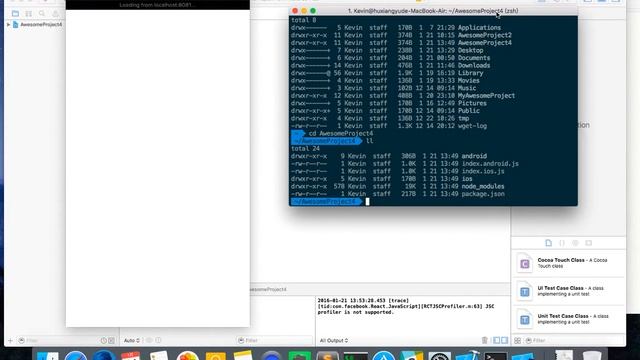The height and width of the screenshot is (360, 640).
Task: Open the All Output console dropdown
Action: click(334, 340)
